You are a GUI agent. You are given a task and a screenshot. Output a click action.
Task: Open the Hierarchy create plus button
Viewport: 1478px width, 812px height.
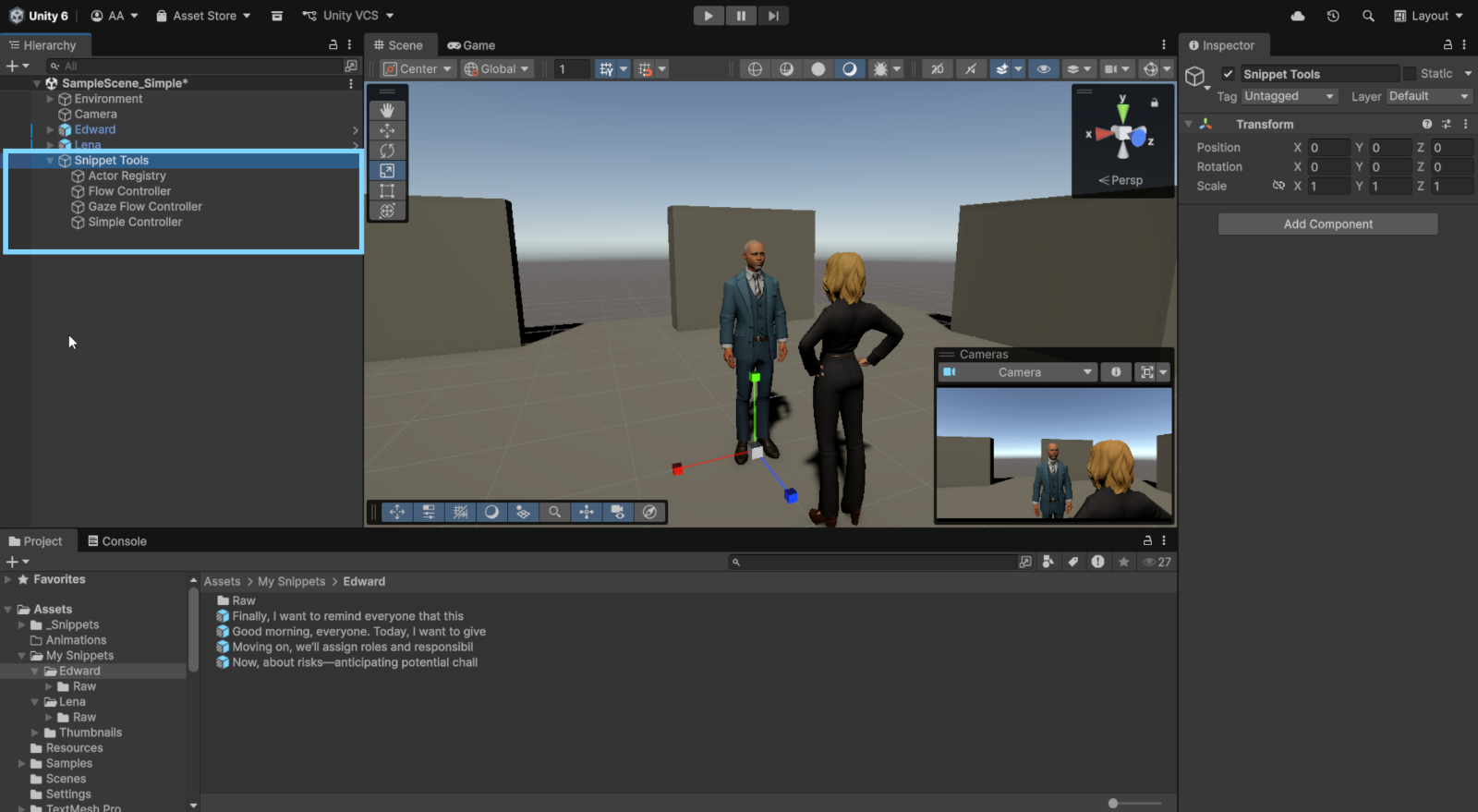point(18,67)
